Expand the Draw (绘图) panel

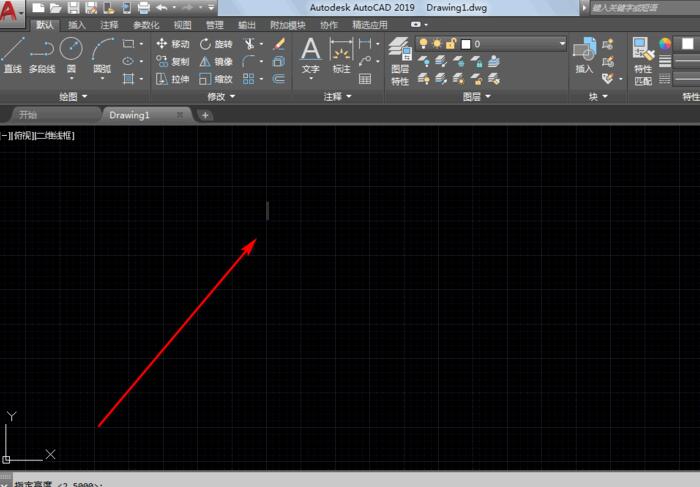click(x=73, y=96)
